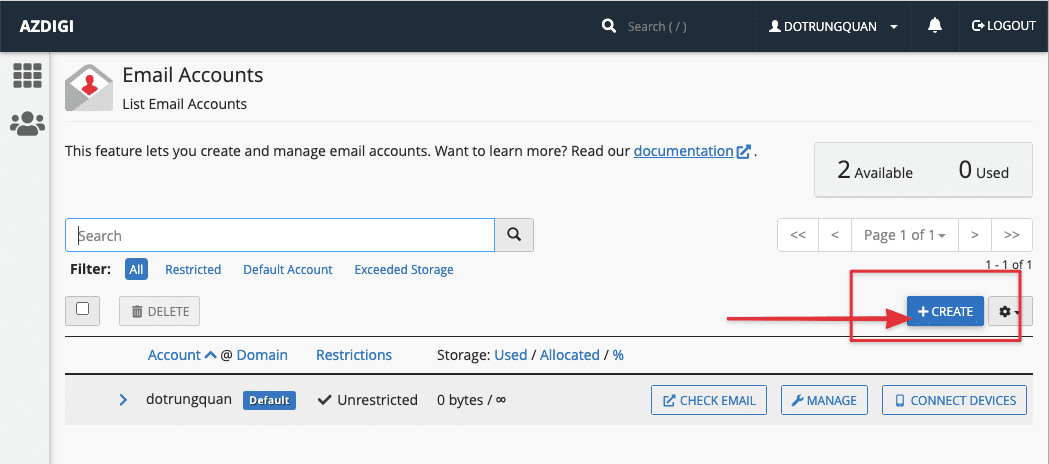Open the gear settings dropdown near Create
This screenshot has width=1049, height=464.
(1010, 312)
